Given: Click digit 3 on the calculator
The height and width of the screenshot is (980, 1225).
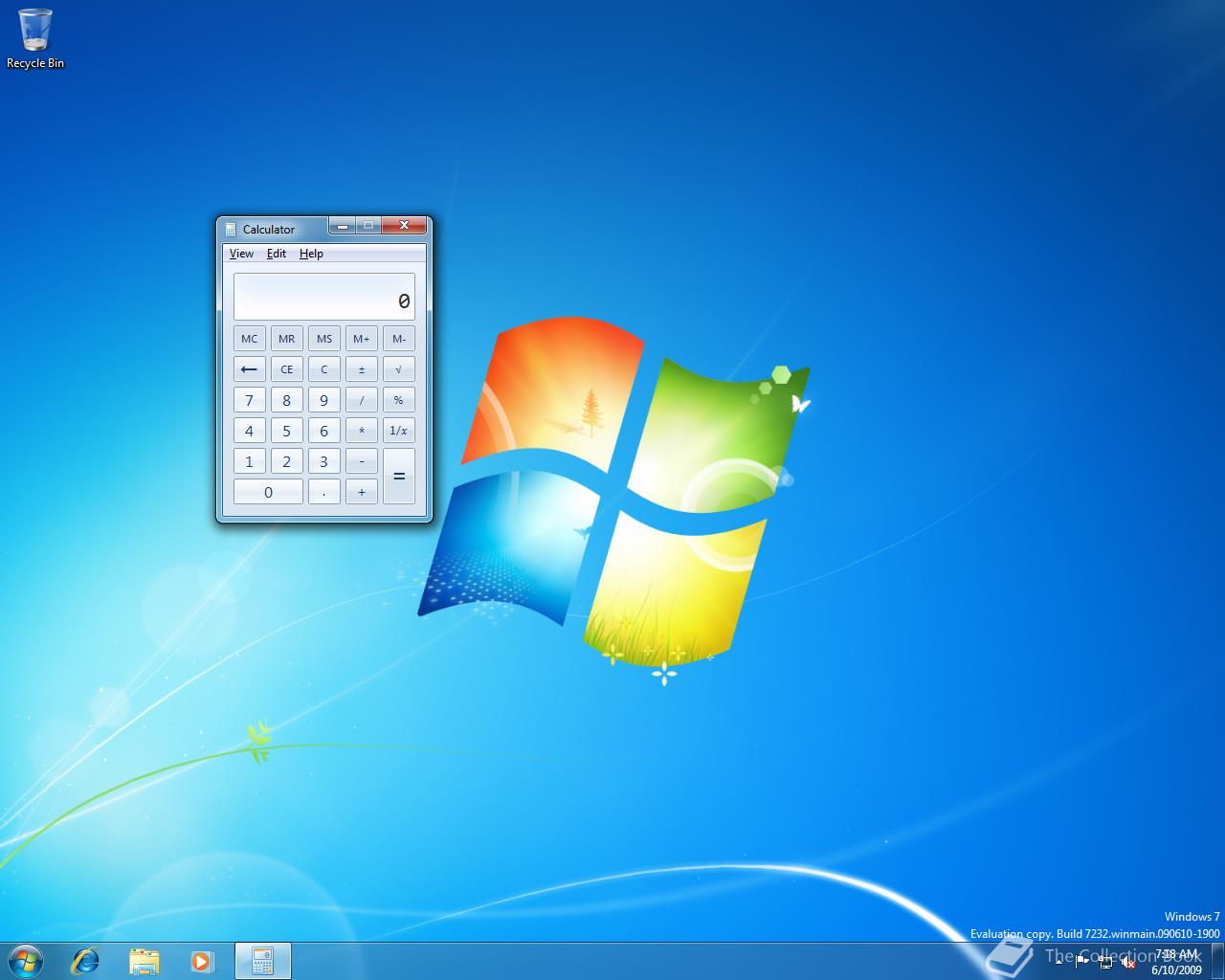Looking at the screenshot, I should pyautogui.click(x=324, y=461).
